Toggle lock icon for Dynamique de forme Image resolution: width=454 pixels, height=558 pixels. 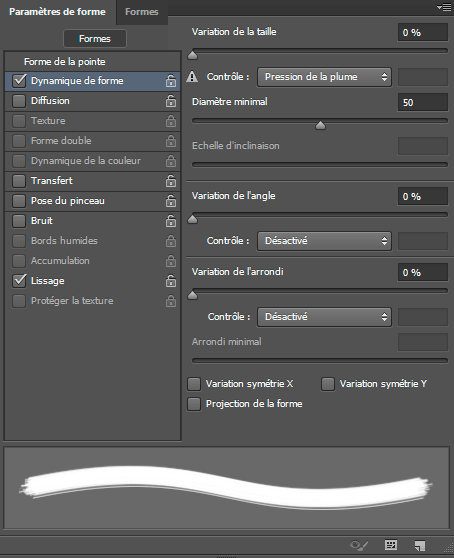171,81
